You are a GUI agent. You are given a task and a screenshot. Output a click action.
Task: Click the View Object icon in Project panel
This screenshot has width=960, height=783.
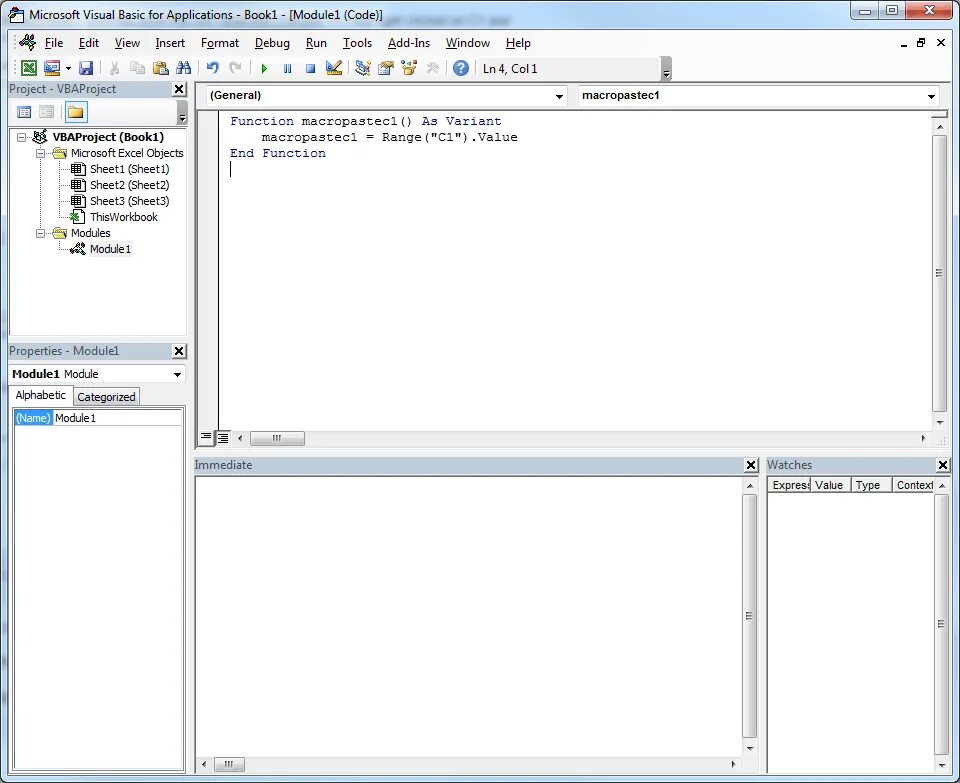(x=47, y=112)
